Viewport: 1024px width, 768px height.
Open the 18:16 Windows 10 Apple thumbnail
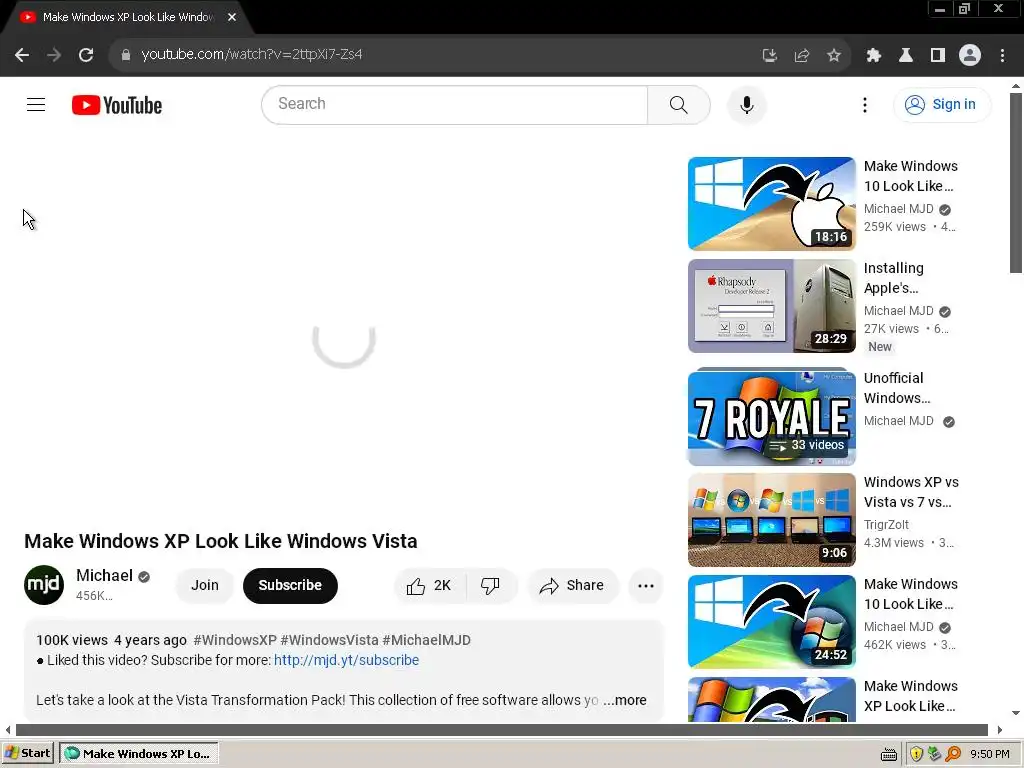pos(771,204)
